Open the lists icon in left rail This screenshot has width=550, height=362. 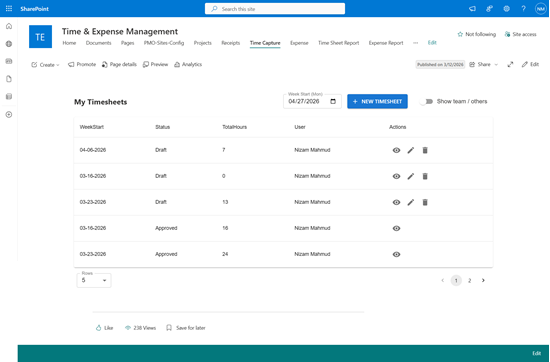pyautogui.click(x=9, y=96)
